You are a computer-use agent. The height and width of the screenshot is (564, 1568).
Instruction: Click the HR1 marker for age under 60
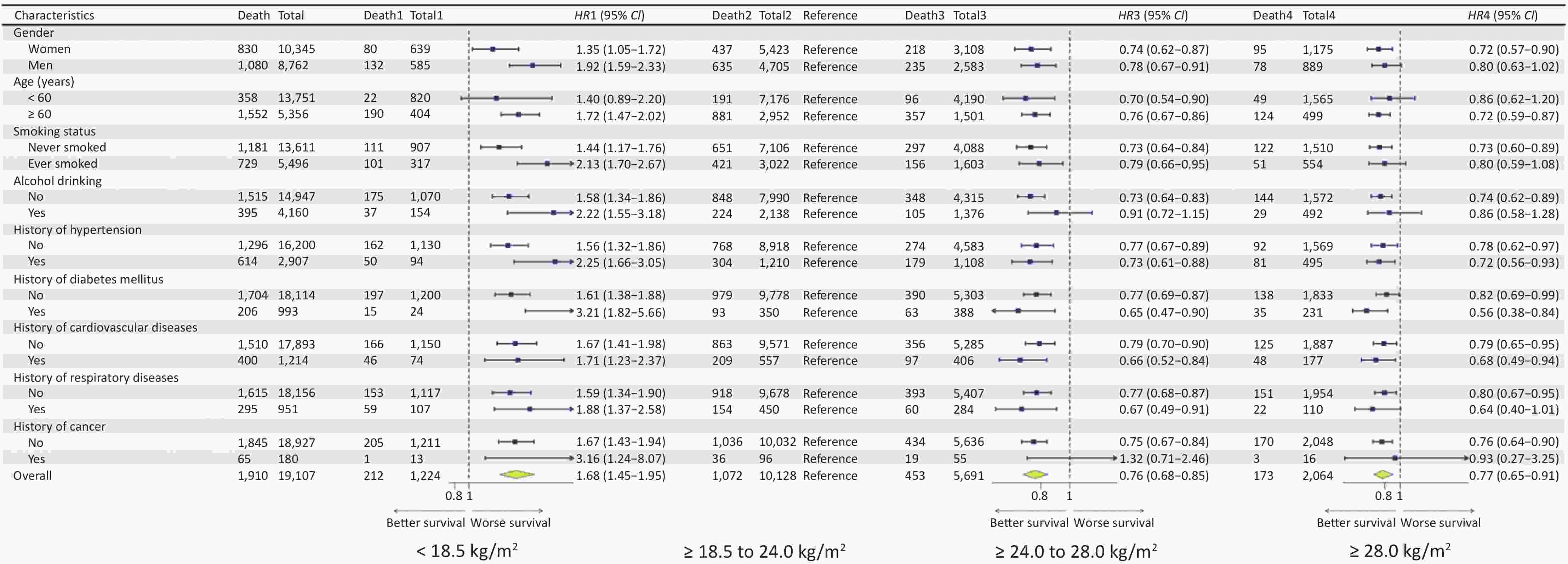click(x=496, y=98)
